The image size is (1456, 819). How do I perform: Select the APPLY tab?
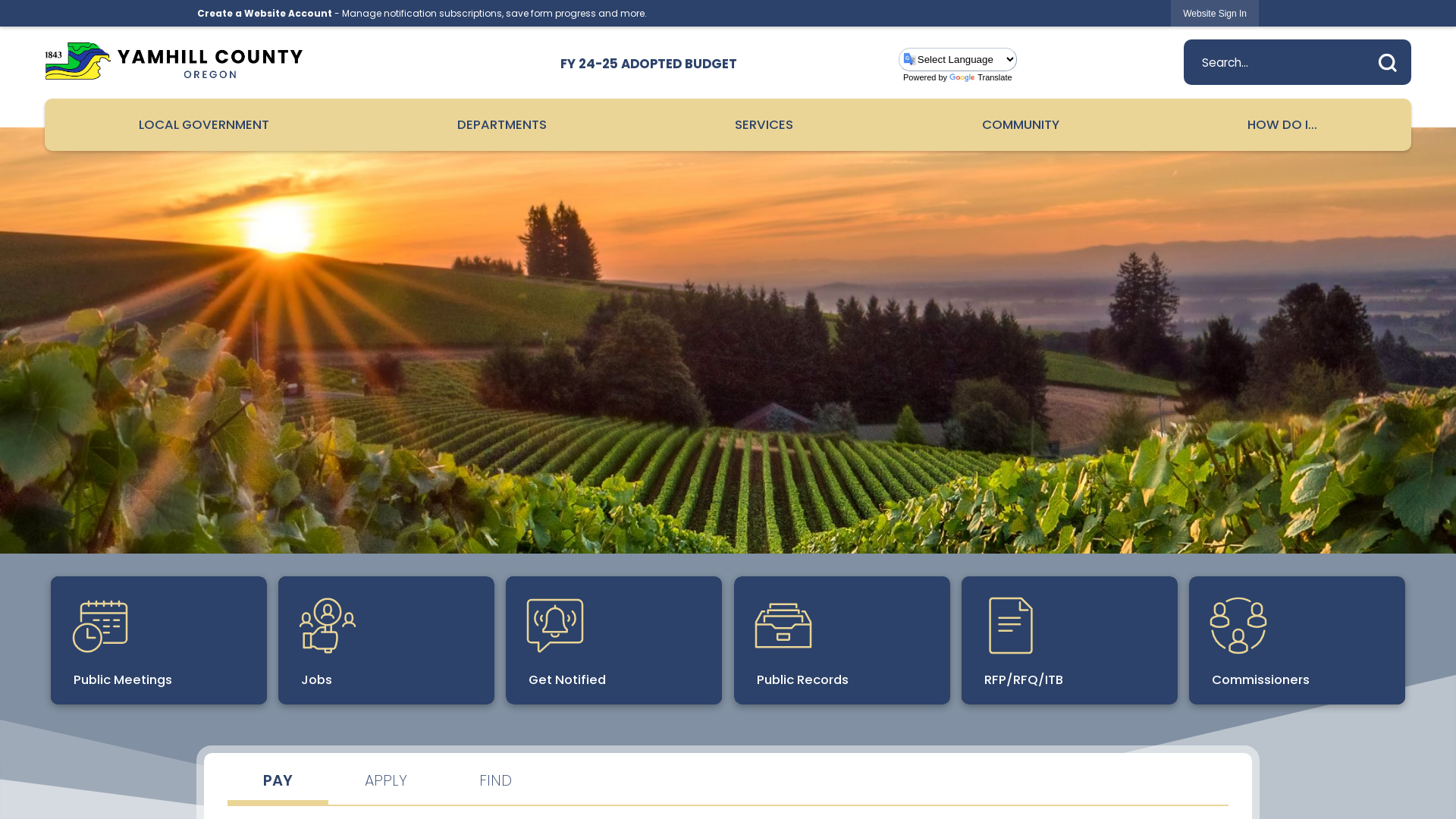tap(386, 780)
